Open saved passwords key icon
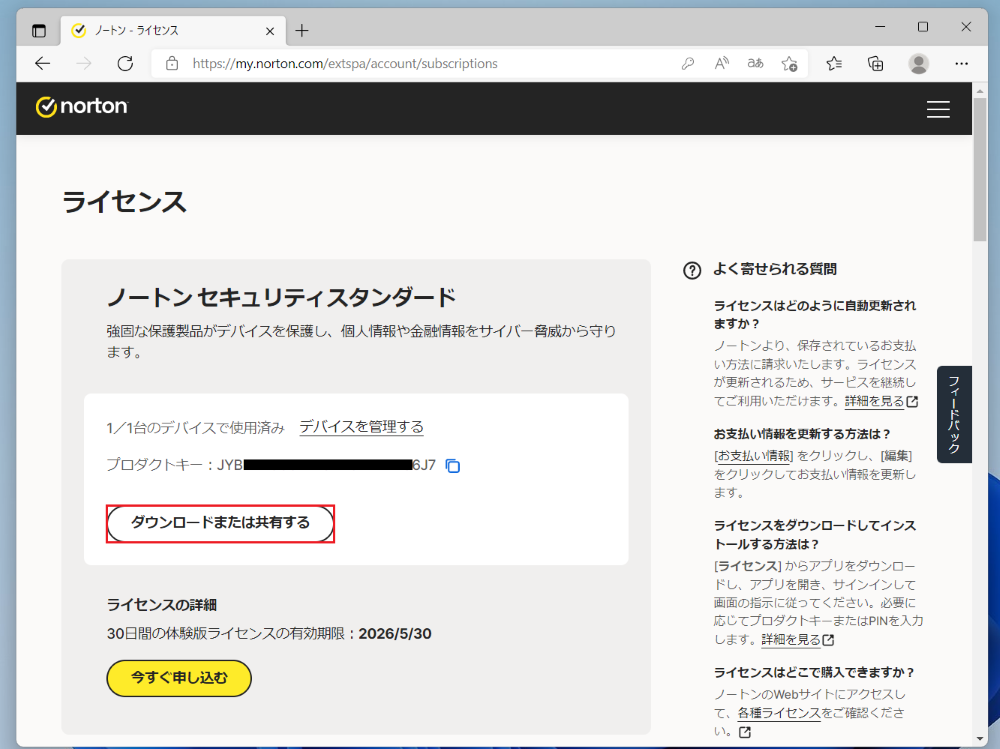The height and width of the screenshot is (749, 1000). coord(688,63)
